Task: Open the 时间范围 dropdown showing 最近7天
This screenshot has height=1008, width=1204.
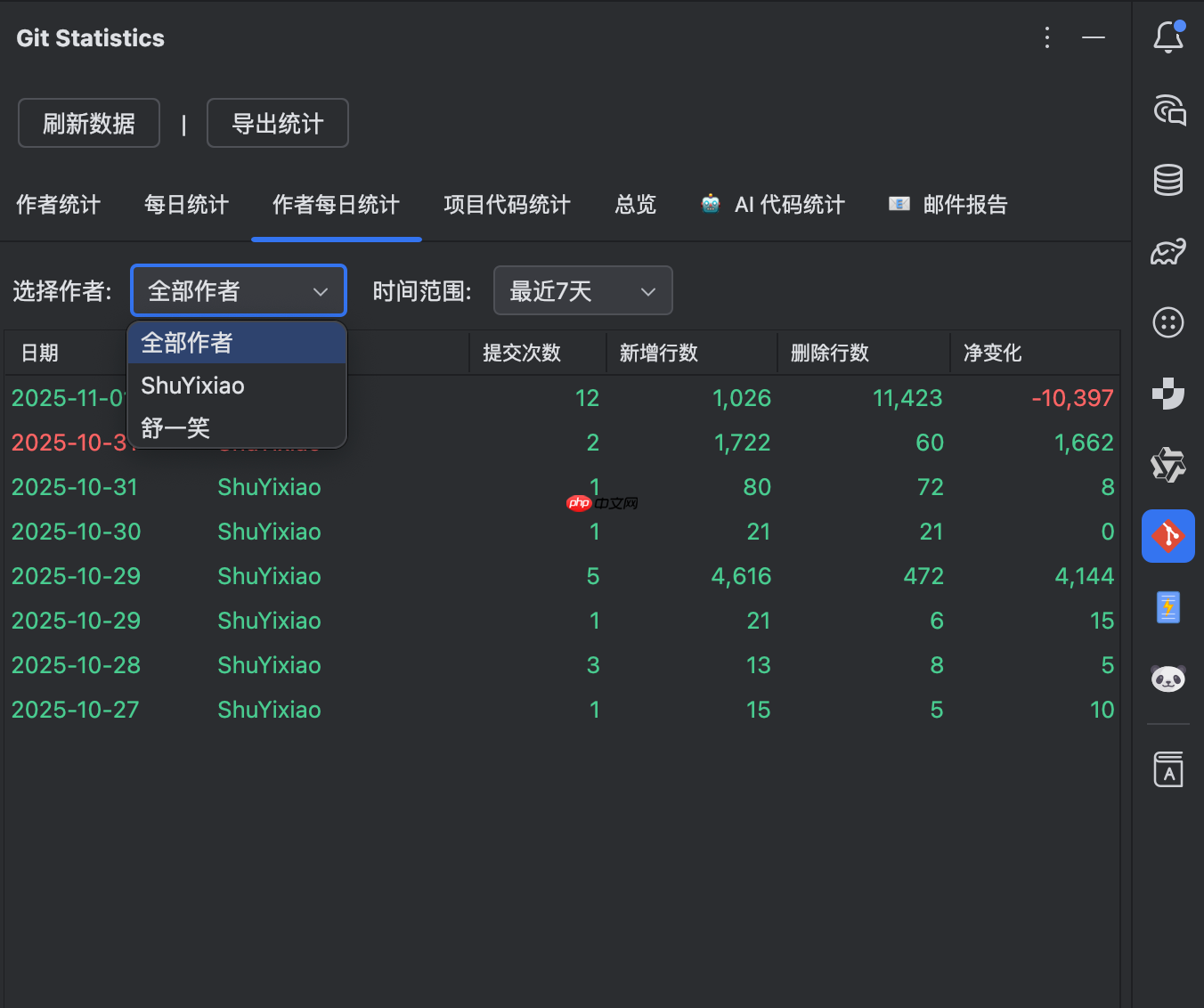Action: click(x=582, y=290)
